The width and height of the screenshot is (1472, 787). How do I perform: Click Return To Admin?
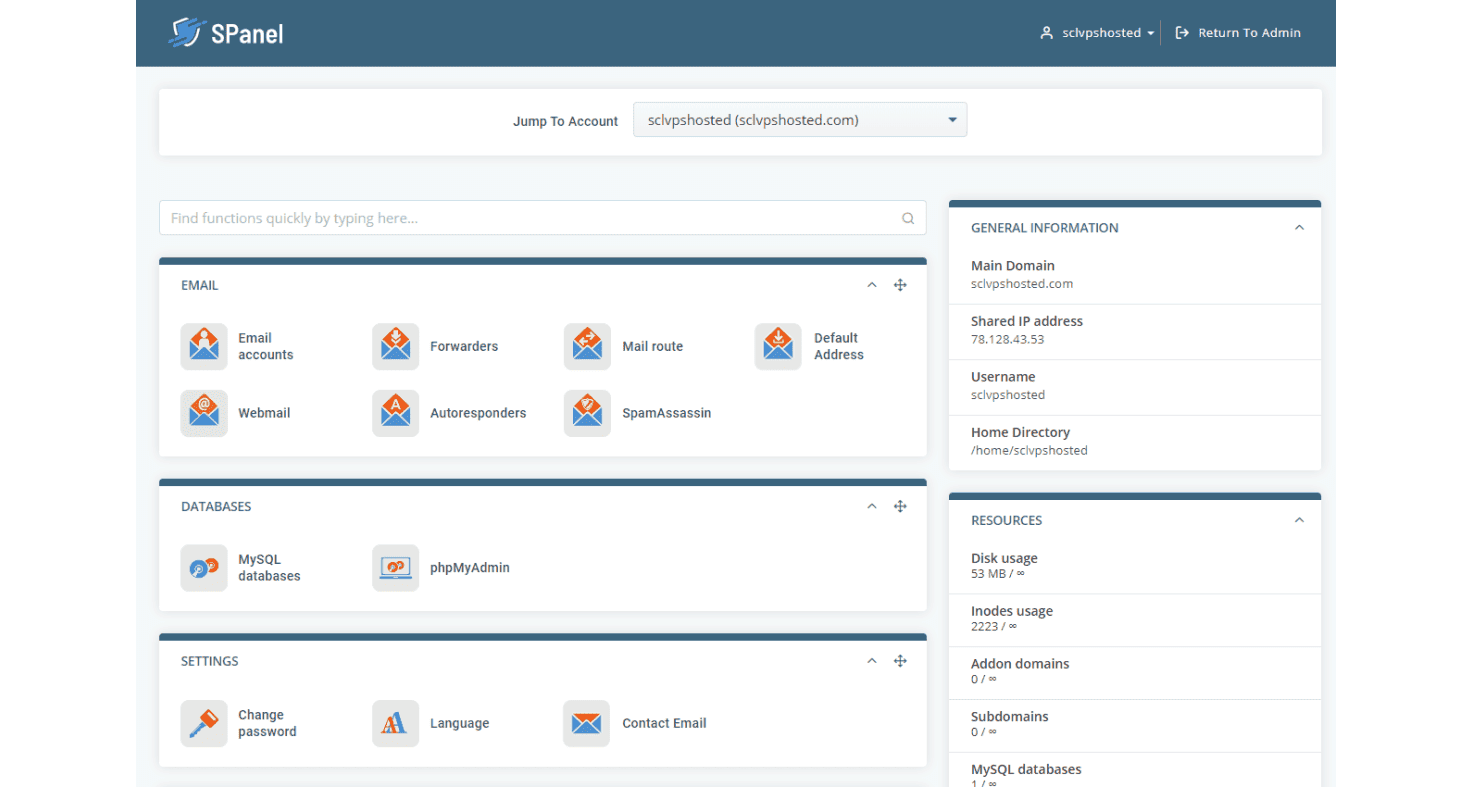[1238, 33]
